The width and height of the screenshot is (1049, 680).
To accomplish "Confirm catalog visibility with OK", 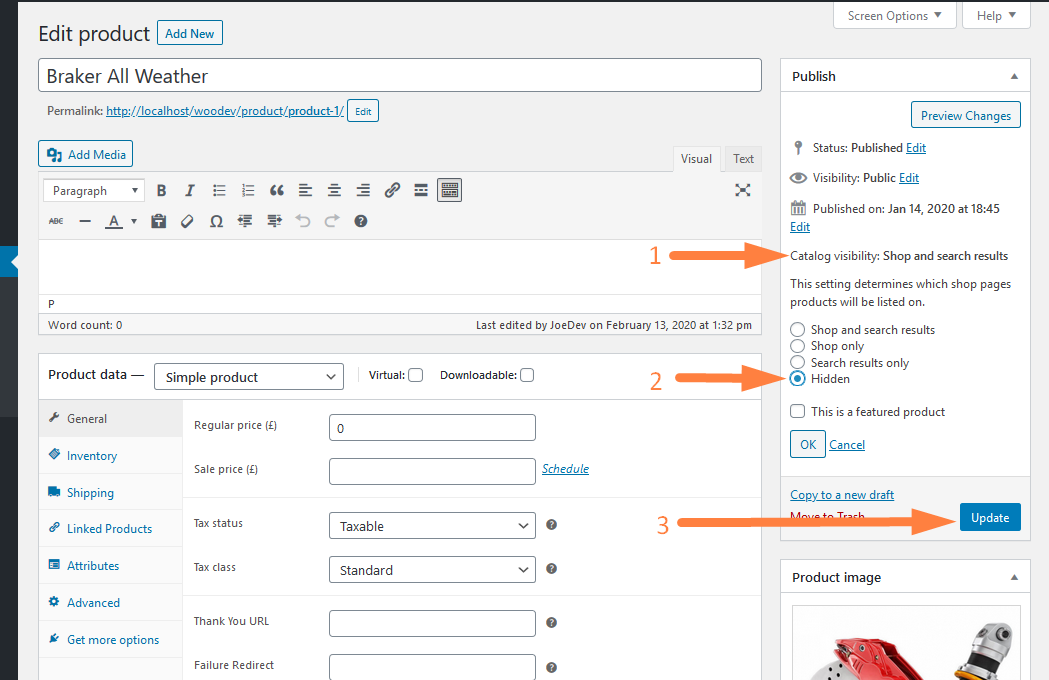I will (x=807, y=444).
